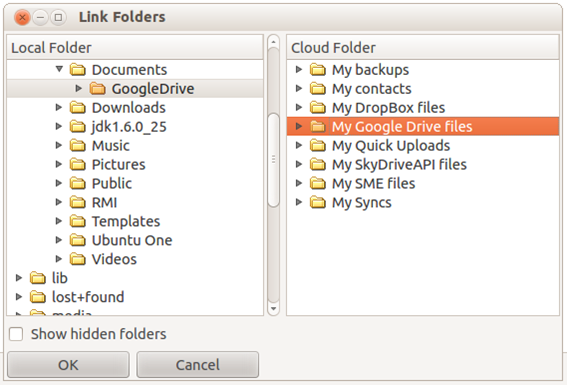
Task: Click the My Syncs folder icon
Action: pyautogui.click(x=317, y=202)
